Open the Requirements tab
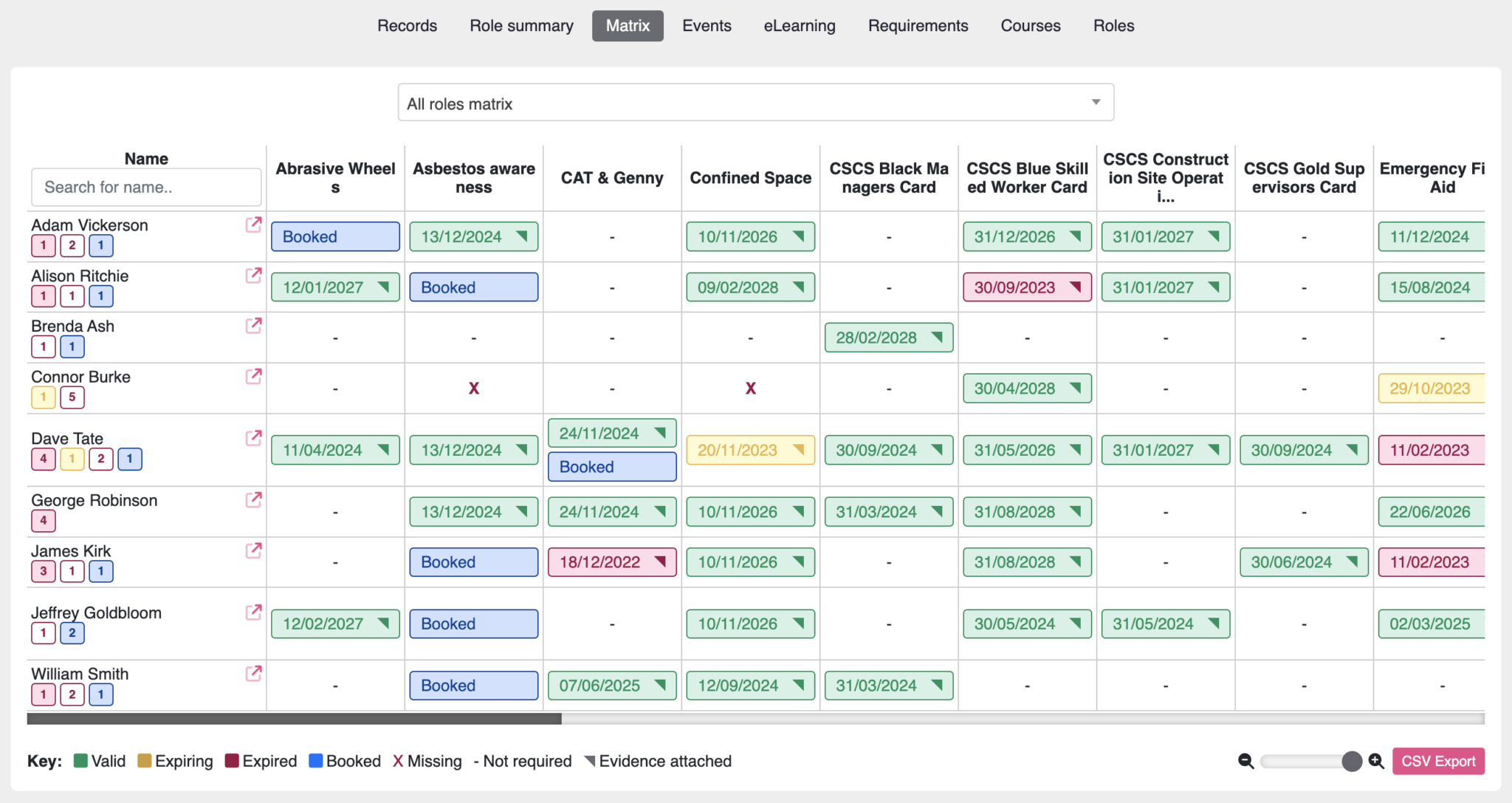This screenshot has width=1512, height=803. click(x=918, y=25)
